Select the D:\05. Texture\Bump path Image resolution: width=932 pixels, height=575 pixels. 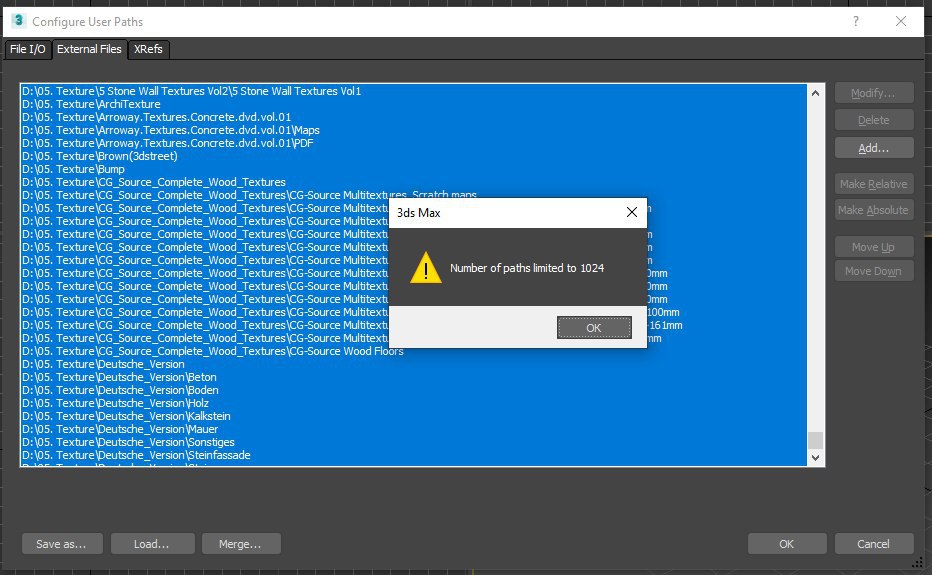click(413, 169)
